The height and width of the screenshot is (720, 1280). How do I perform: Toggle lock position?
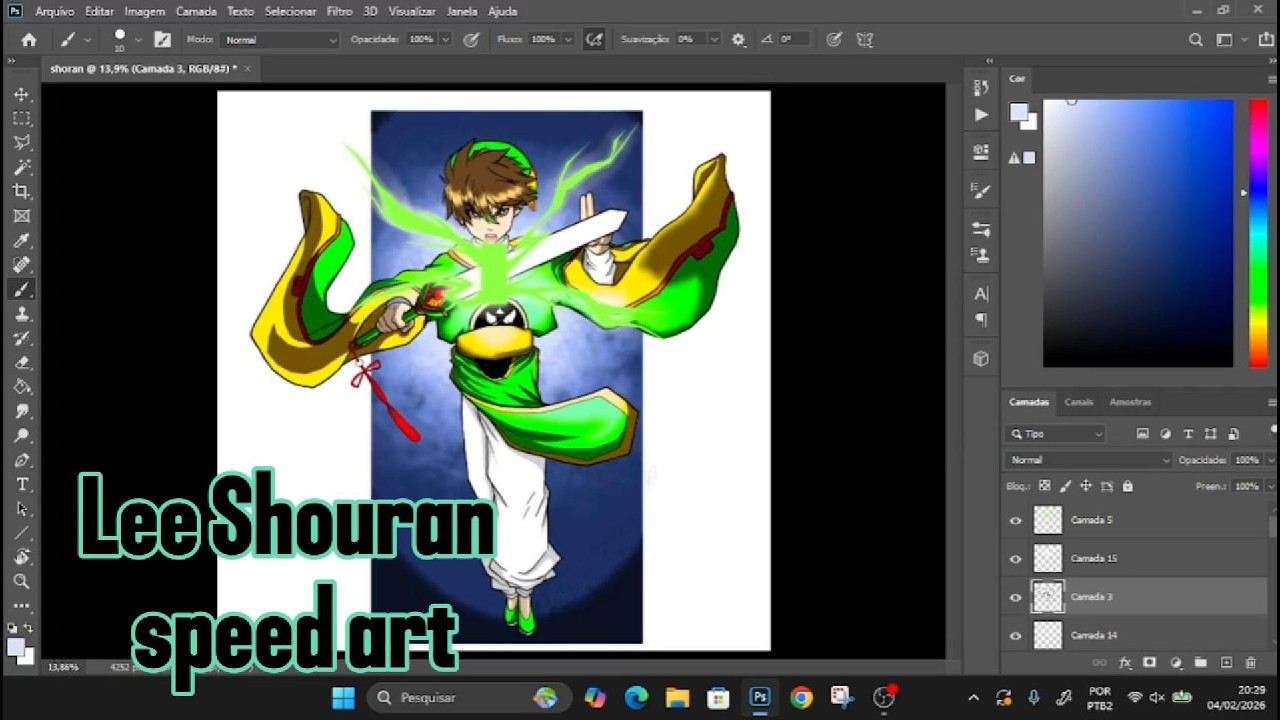tap(1086, 486)
